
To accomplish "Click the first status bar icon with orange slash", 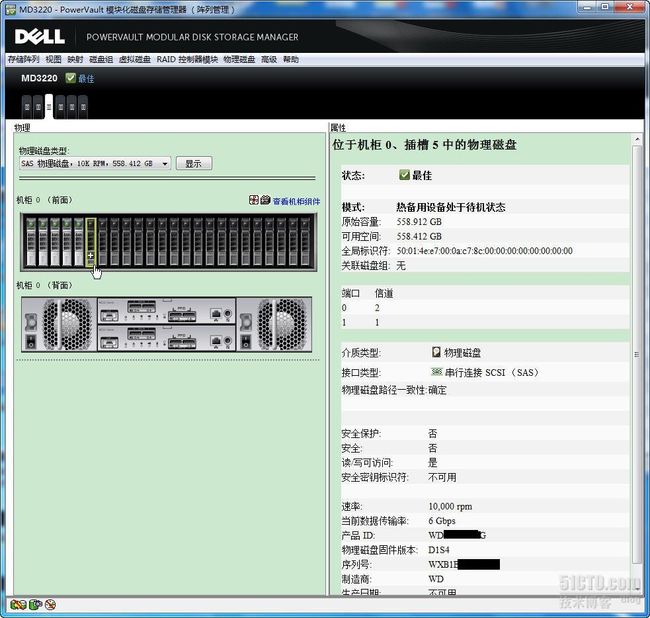I will click(x=18, y=605).
